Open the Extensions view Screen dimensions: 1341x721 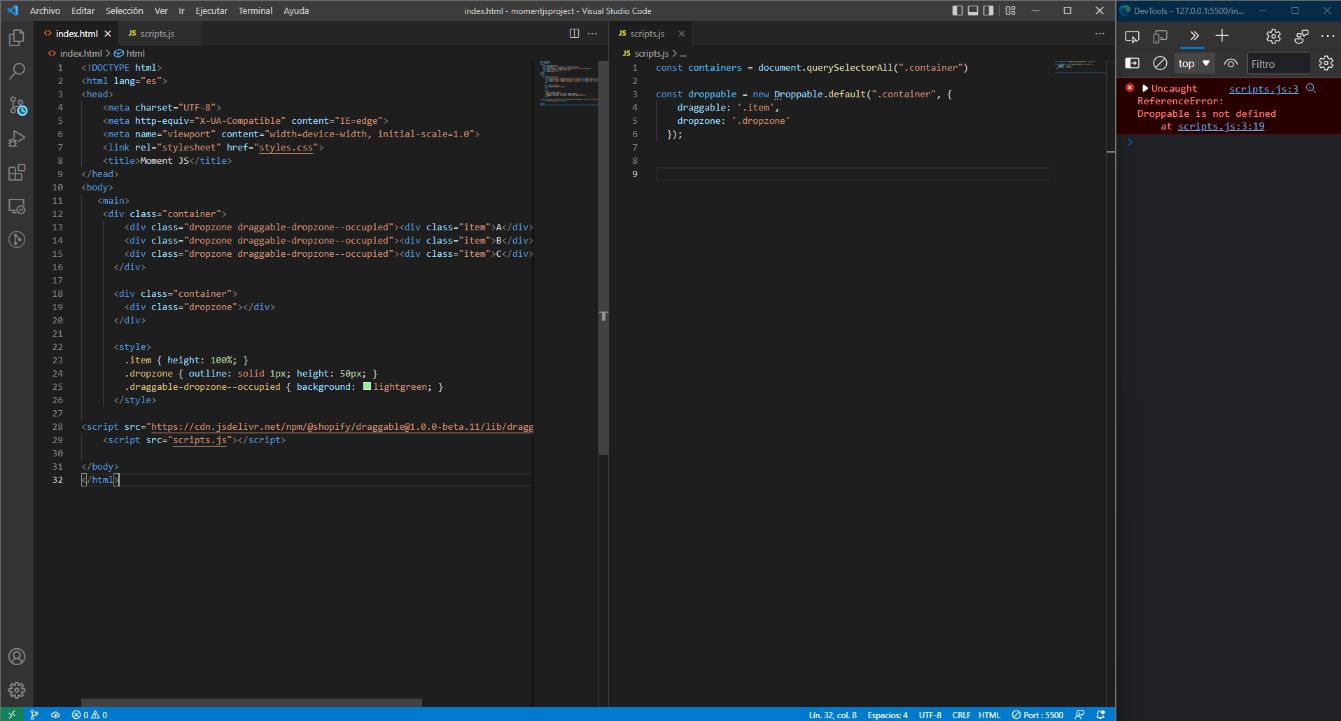point(16,172)
